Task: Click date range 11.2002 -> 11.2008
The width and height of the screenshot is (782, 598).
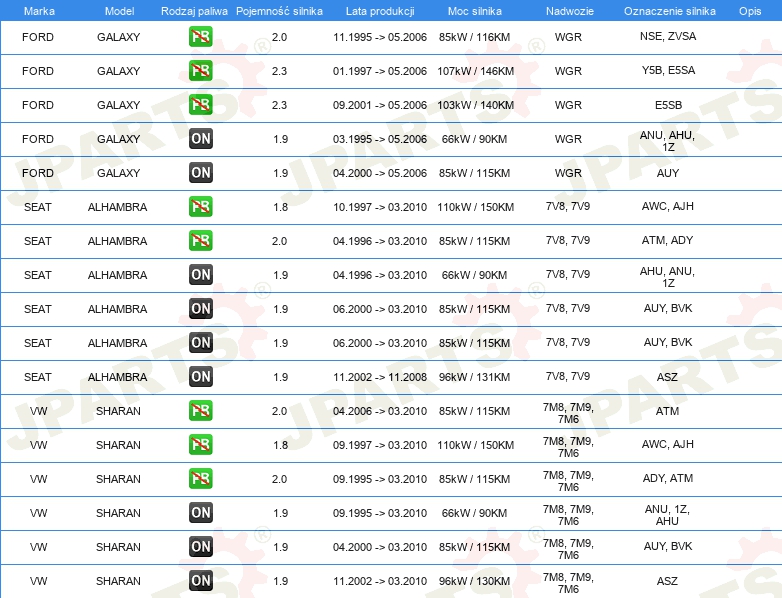Action: (380, 377)
